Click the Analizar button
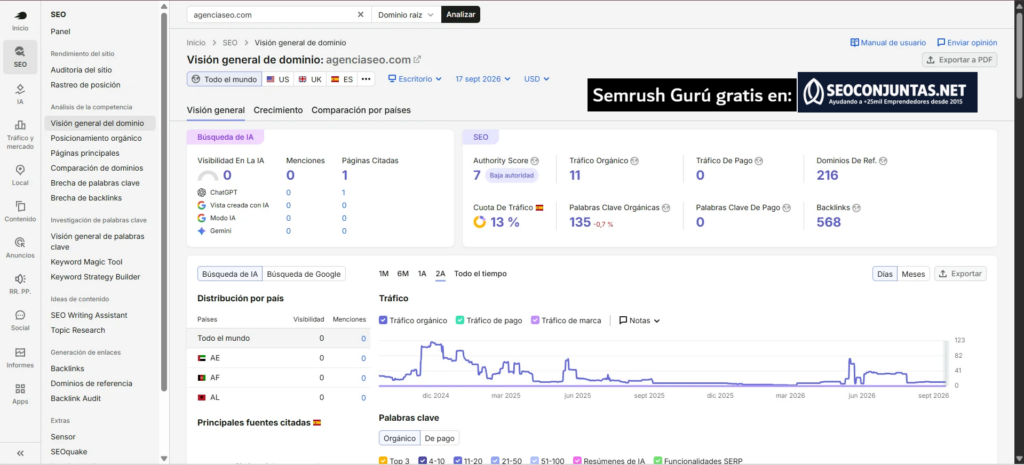Screen dimensions: 1024x465 (460, 14)
